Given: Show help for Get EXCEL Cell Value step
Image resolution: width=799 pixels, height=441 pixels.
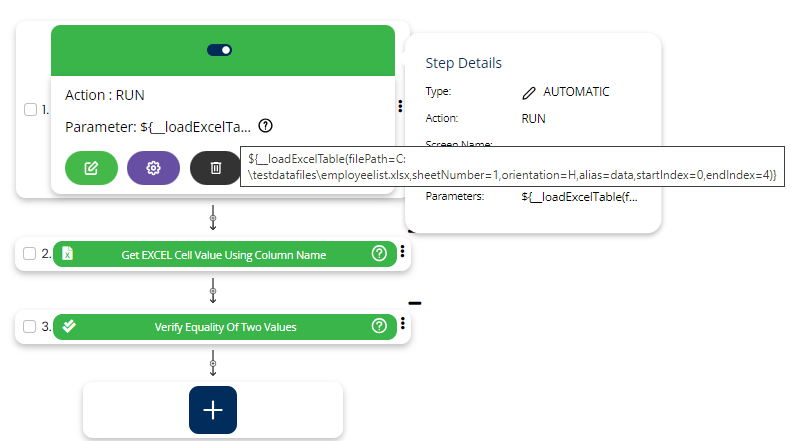Looking at the screenshot, I should click(x=379, y=254).
